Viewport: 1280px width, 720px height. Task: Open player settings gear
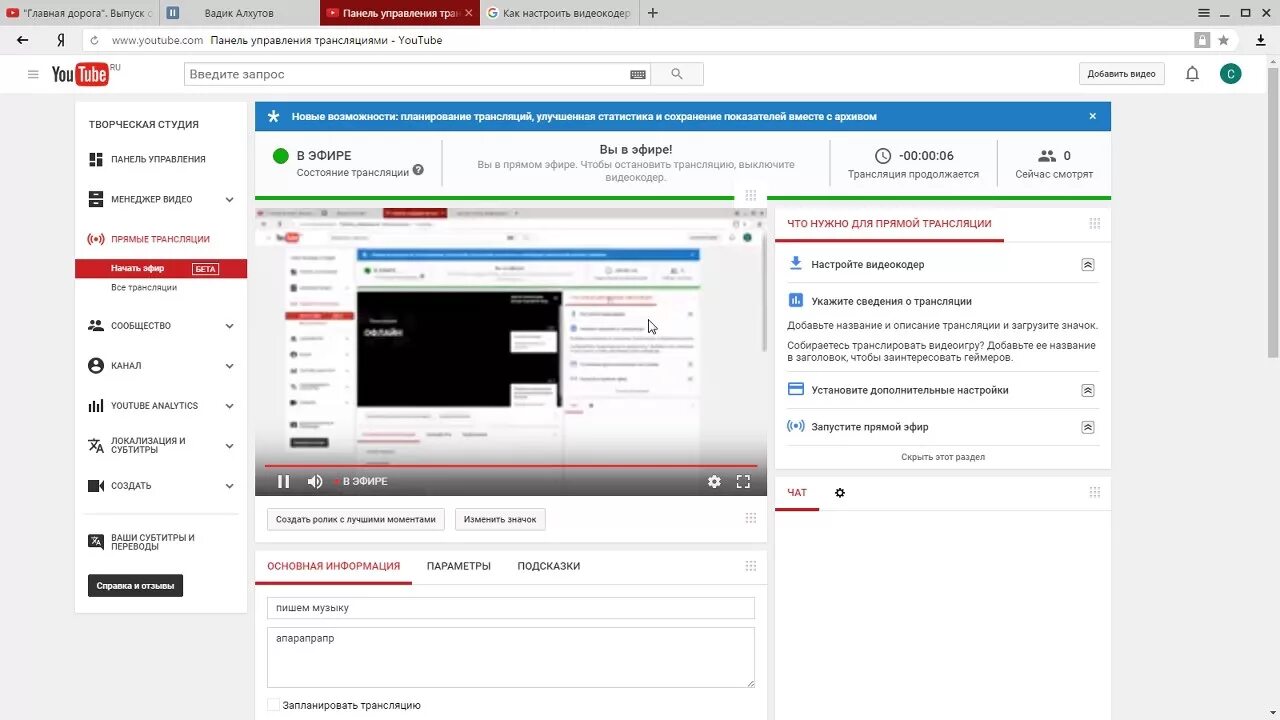pos(714,481)
